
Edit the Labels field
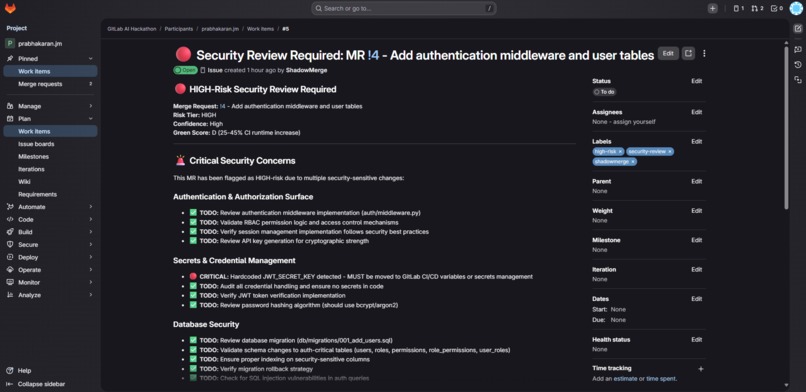697,141
